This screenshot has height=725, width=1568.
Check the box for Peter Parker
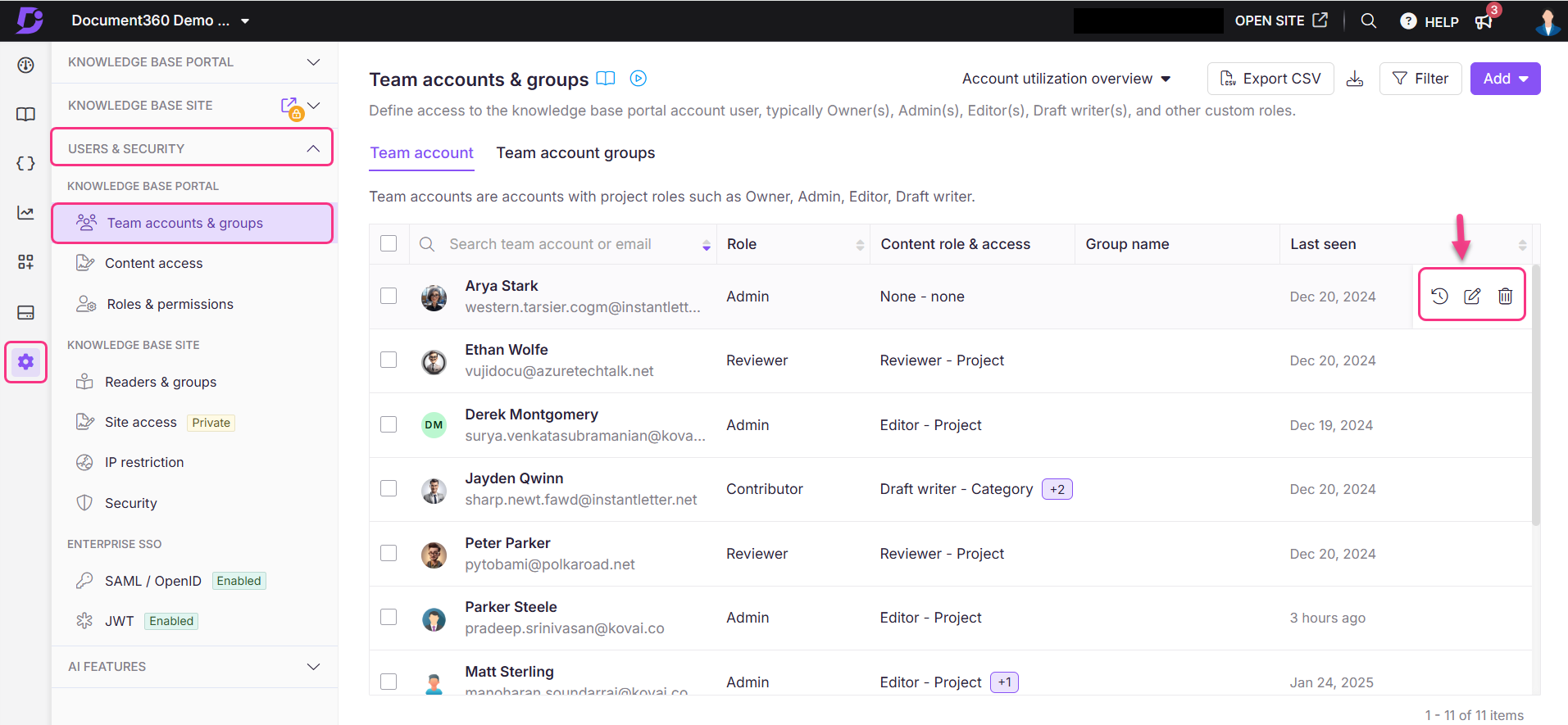389,553
